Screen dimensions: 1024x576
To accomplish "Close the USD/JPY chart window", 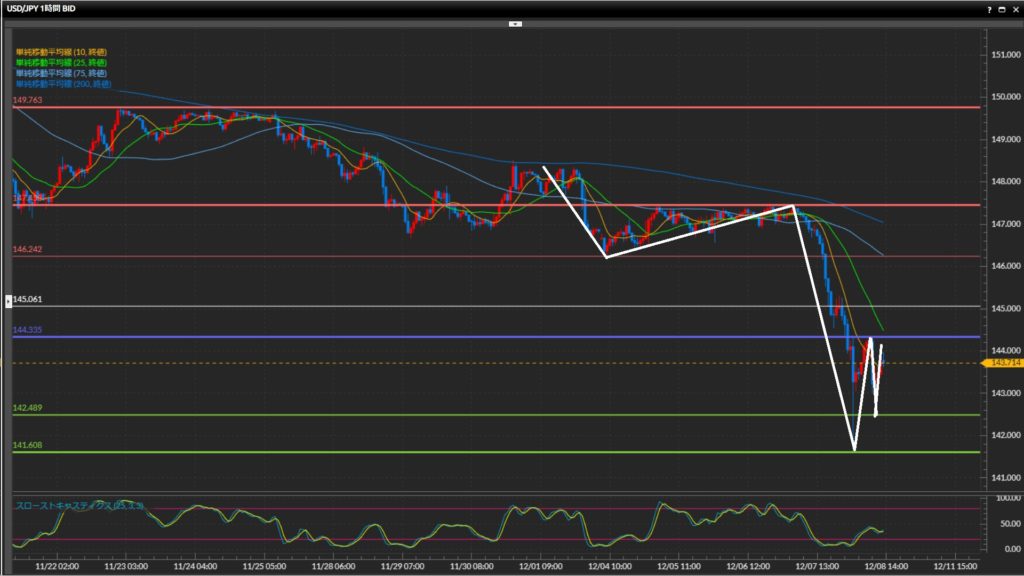I will coord(1014,9).
